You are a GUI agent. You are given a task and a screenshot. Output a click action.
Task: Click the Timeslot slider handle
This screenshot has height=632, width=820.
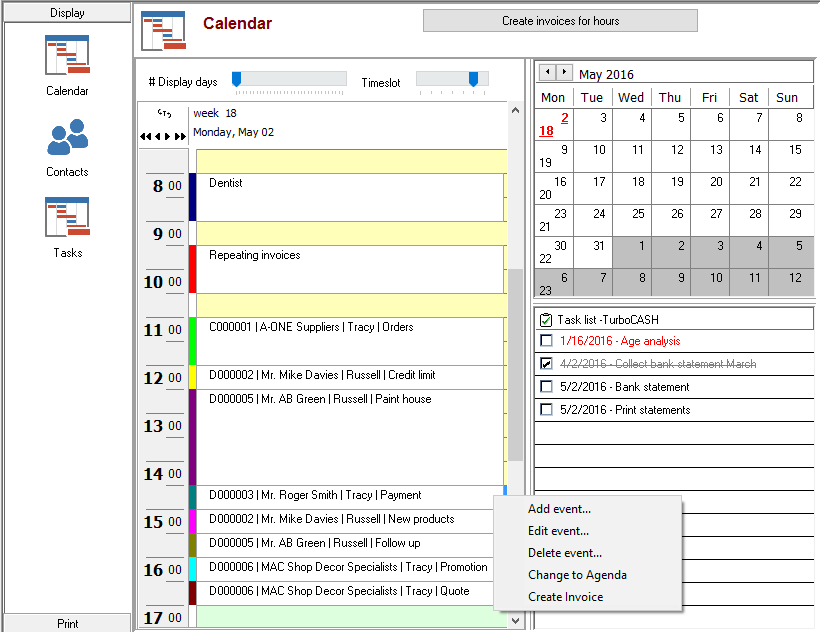click(x=474, y=79)
